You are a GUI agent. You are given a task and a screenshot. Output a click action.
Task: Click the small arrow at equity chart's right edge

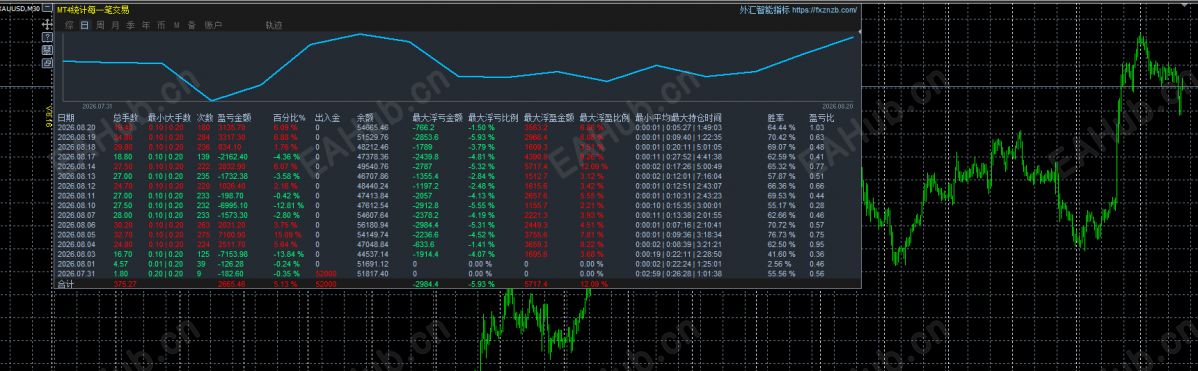coord(860,32)
